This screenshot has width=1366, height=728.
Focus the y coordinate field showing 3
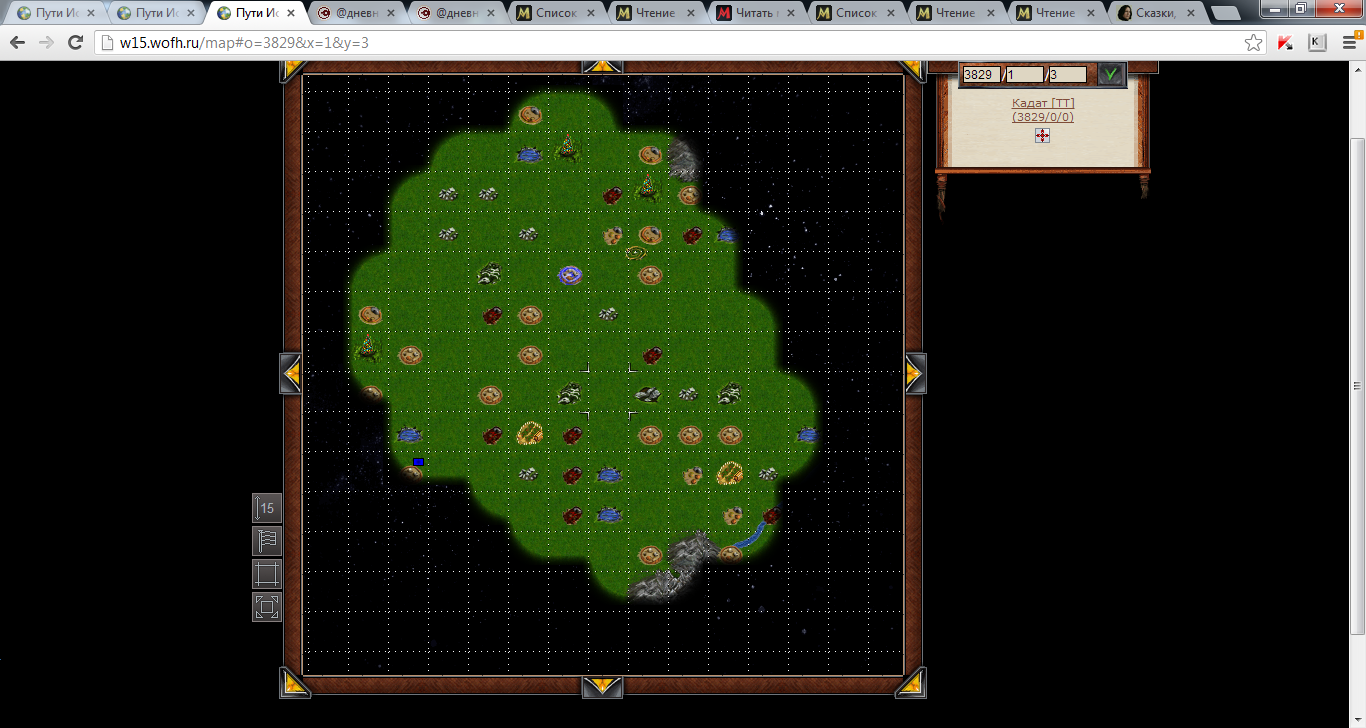(1067, 75)
